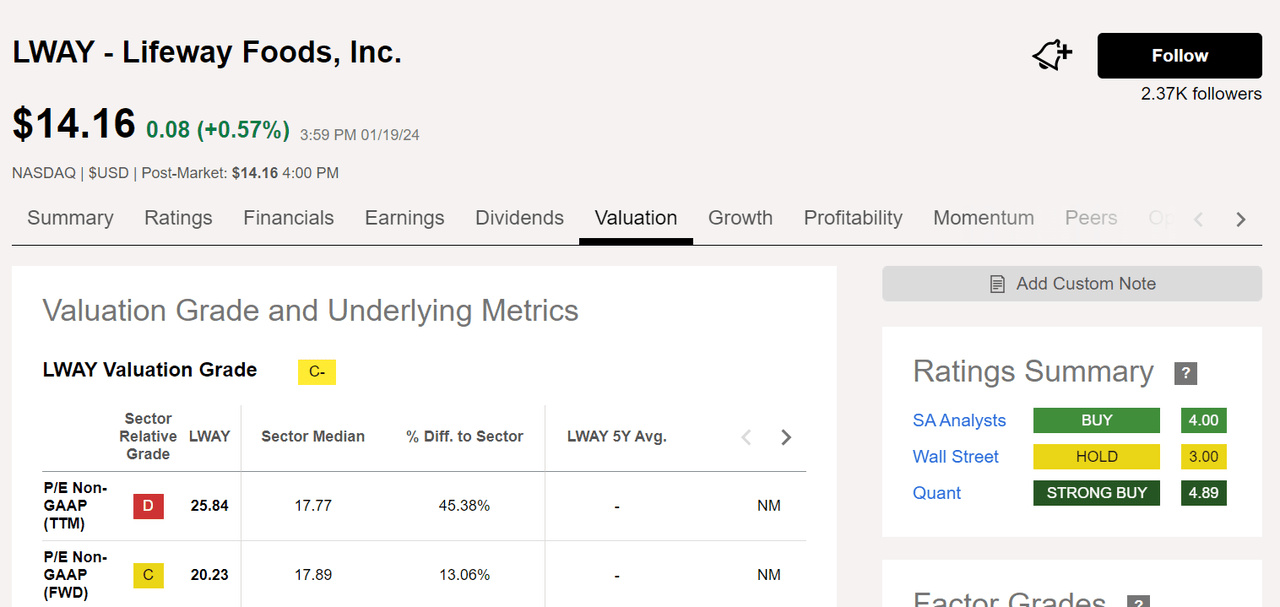The image size is (1280, 607).
Task: Advance the valuation table columns with right arrow
Action: 786,437
